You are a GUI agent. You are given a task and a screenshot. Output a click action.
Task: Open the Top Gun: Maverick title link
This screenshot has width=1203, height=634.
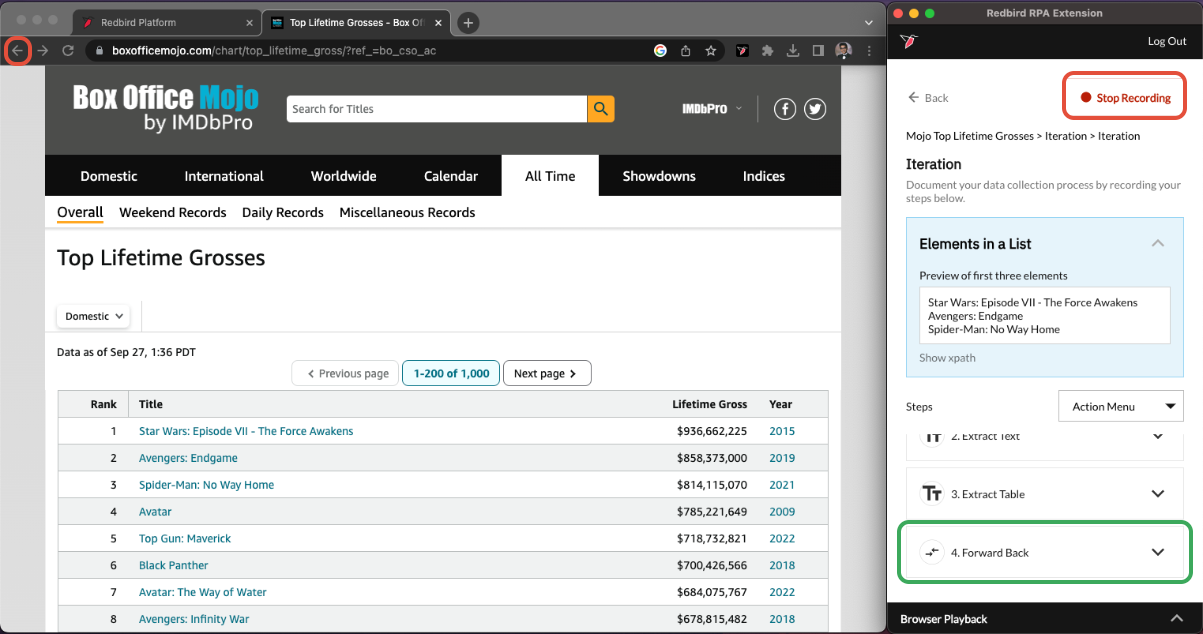(x=185, y=538)
